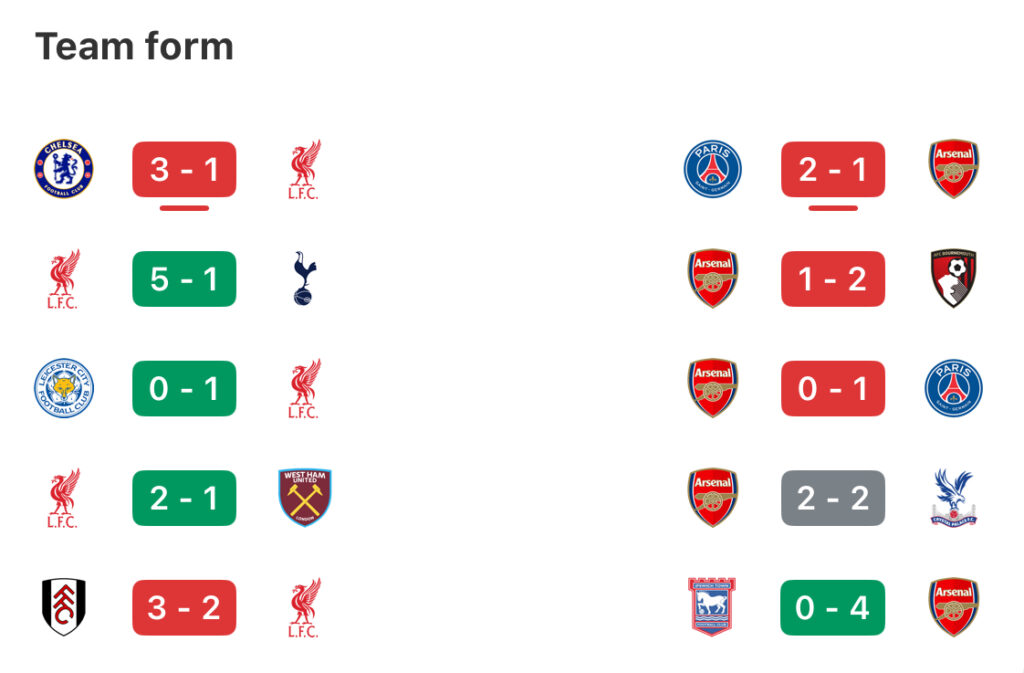Click the Crystal Palace eagle crest
This screenshot has width=1024, height=673.
click(x=953, y=497)
